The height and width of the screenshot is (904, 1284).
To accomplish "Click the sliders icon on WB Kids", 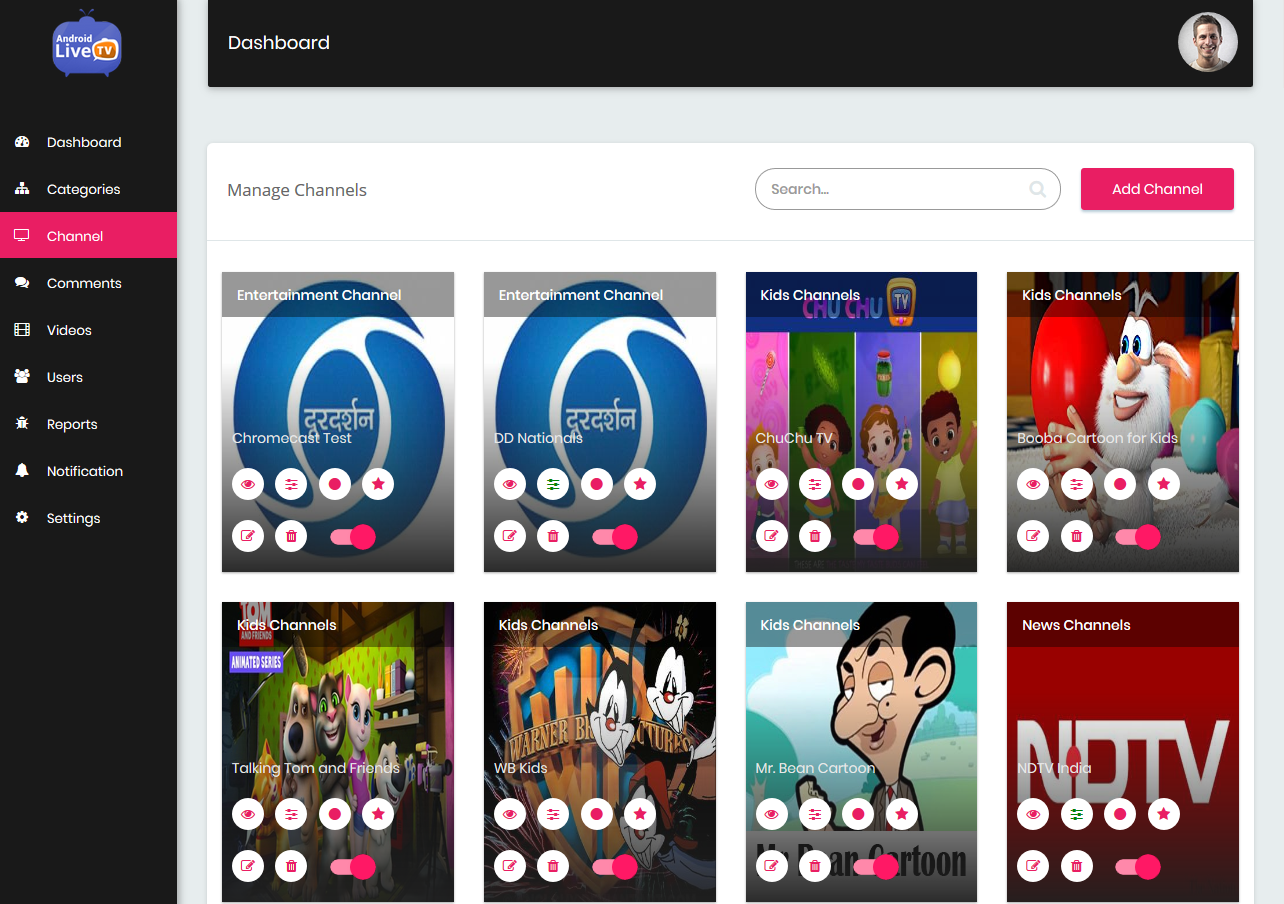I will click(x=553, y=814).
